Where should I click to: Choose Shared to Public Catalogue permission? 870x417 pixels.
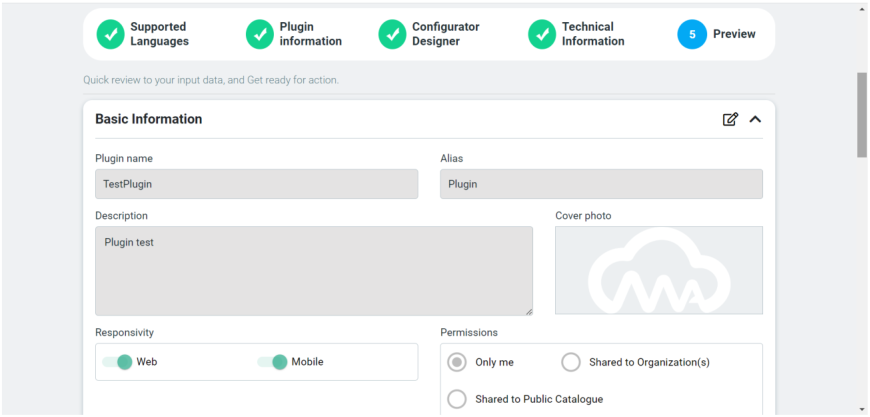[x=457, y=399]
